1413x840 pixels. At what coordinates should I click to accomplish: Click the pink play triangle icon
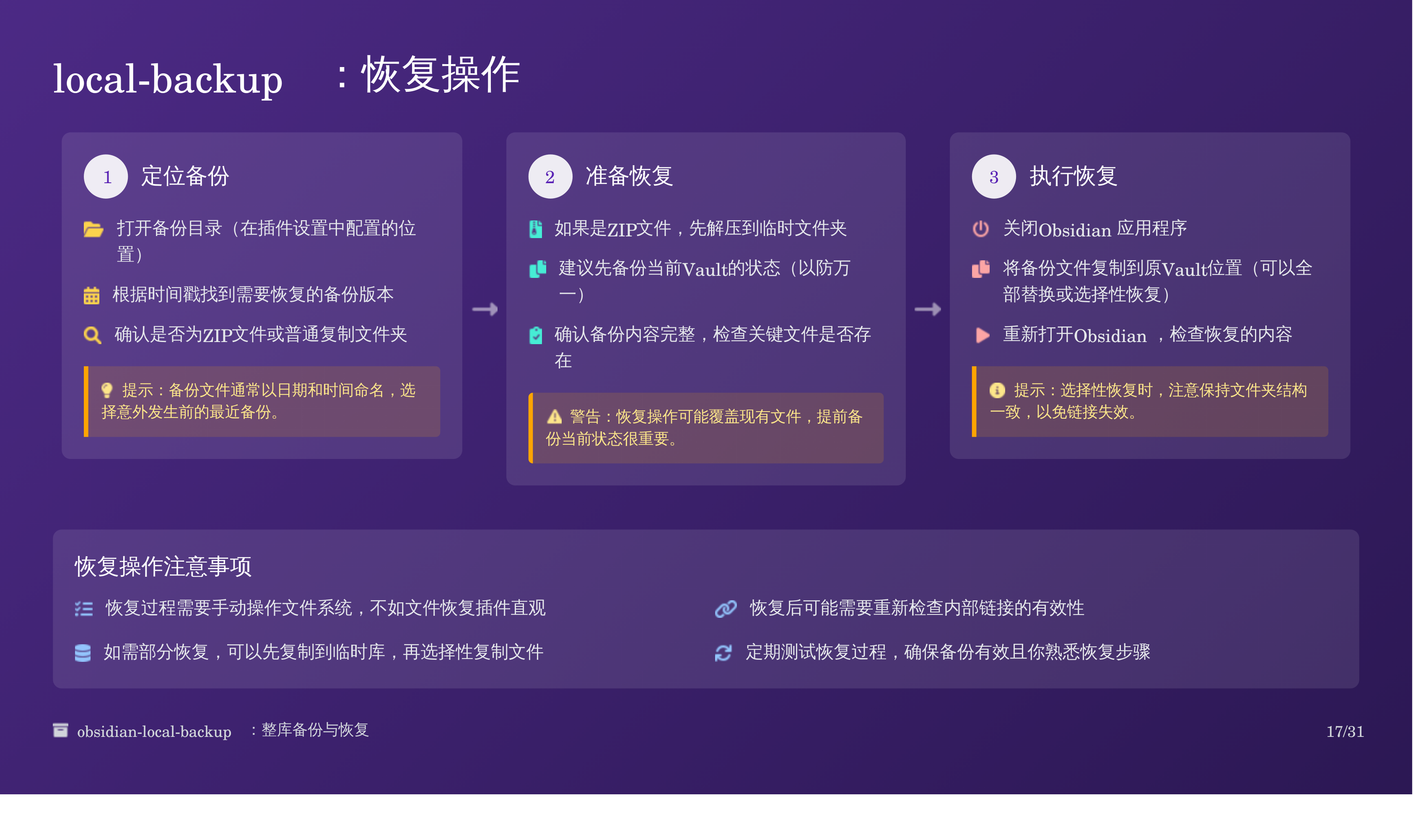click(x=983, y=335)
